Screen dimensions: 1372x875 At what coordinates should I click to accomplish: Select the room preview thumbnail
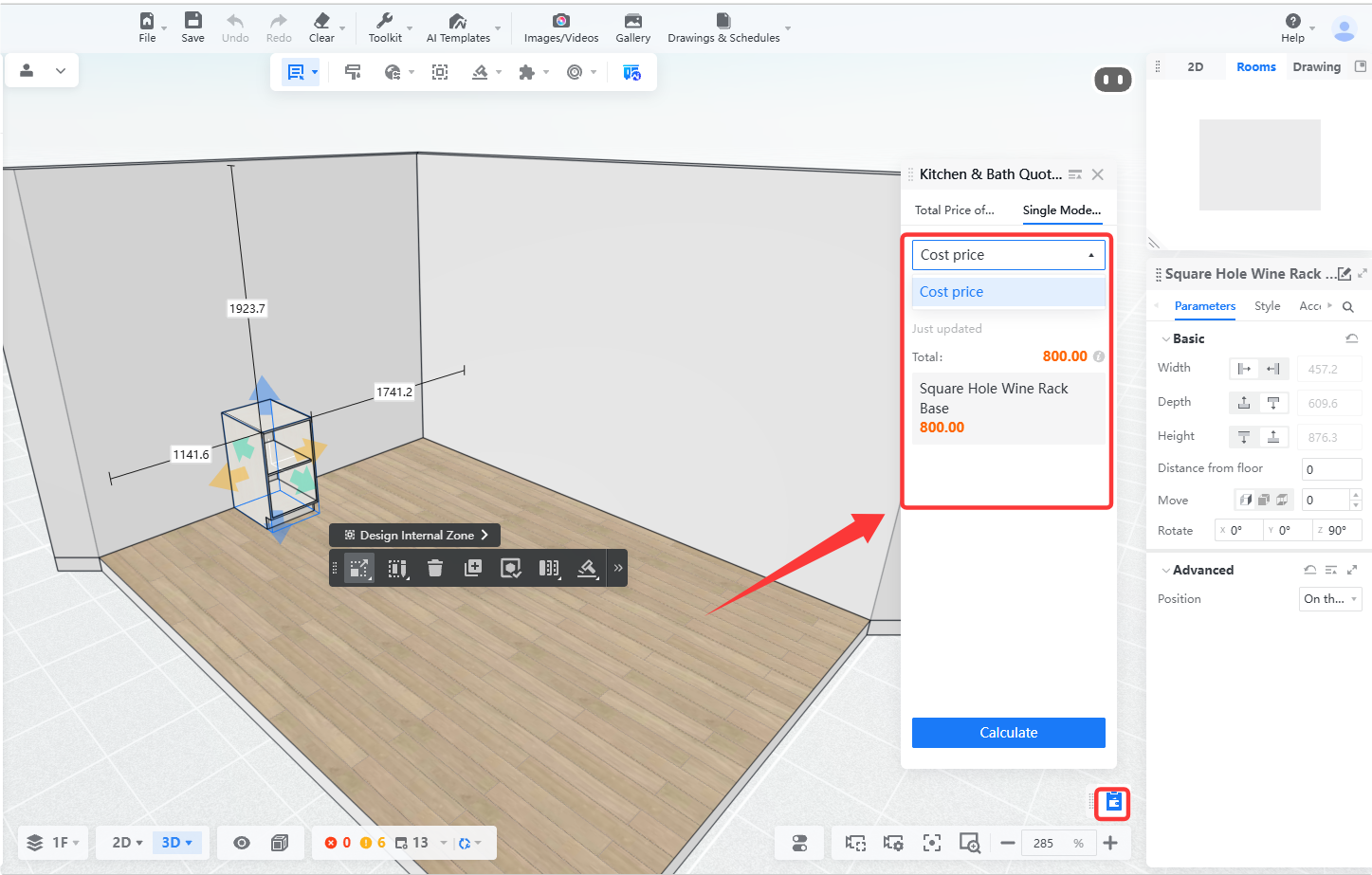1259,165
